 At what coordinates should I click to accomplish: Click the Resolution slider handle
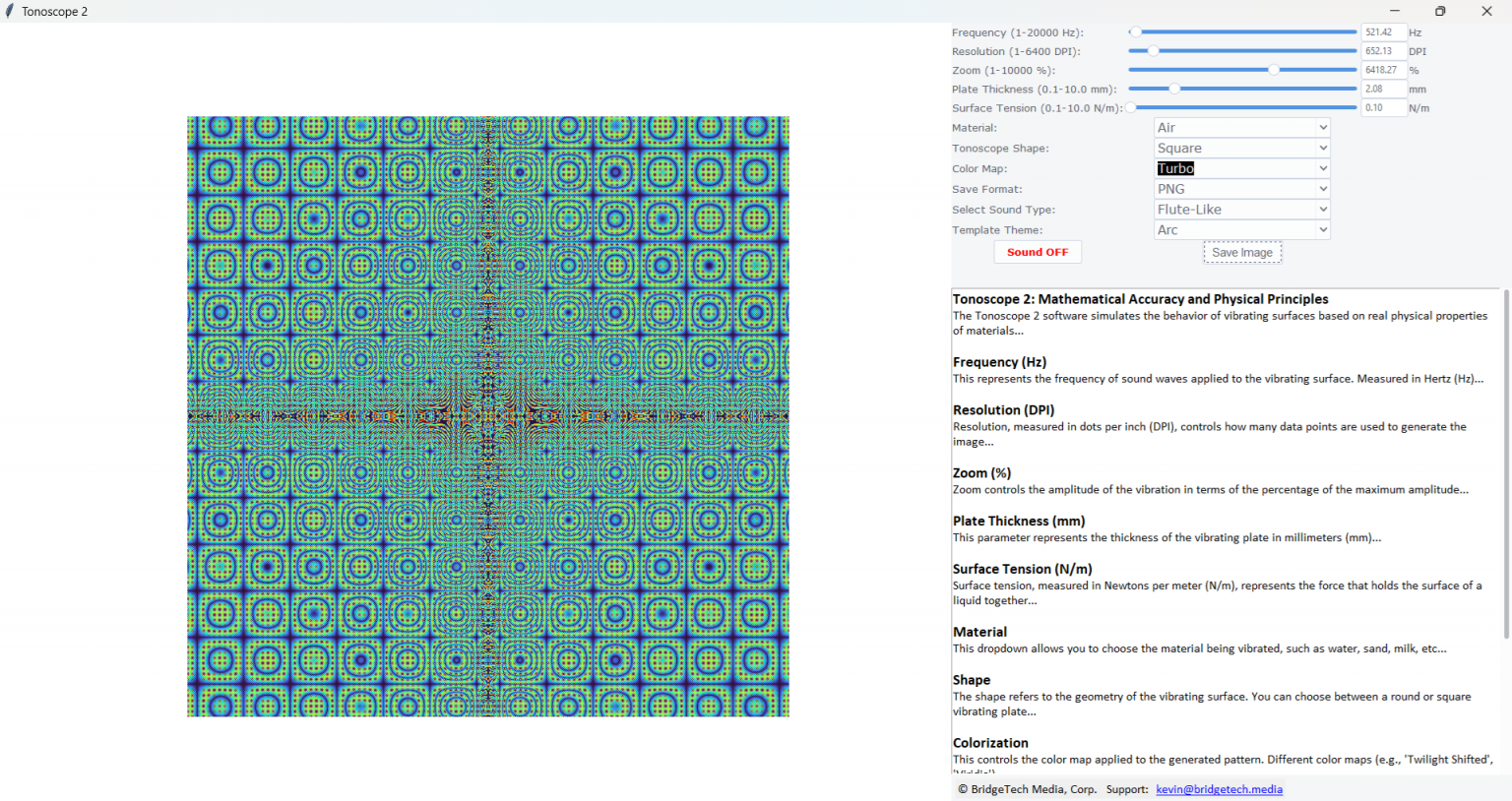(1154, 50)
